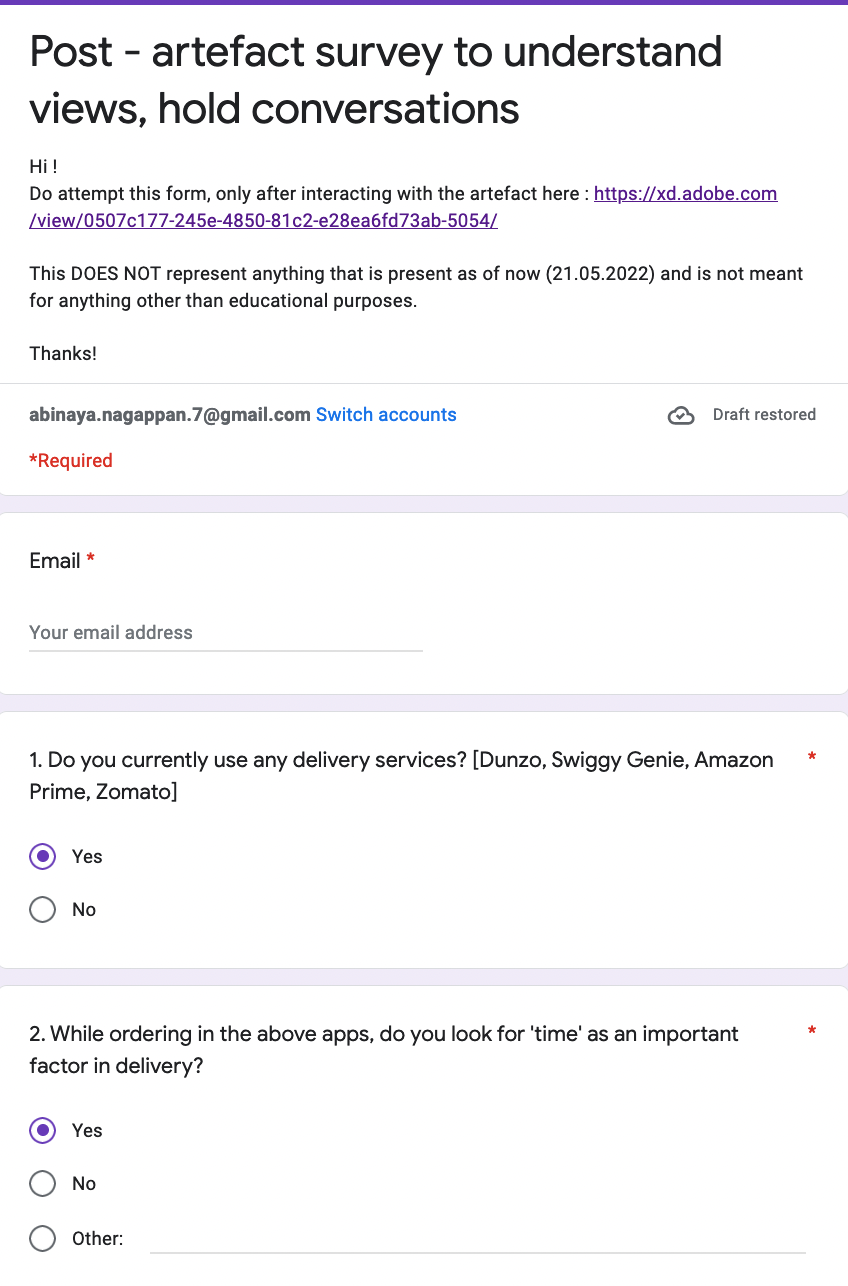Image resolution: width=848 pixels, height=1286 pixels.
Task: Click the cloud draft-saved icon
Action: pos(681,416)
